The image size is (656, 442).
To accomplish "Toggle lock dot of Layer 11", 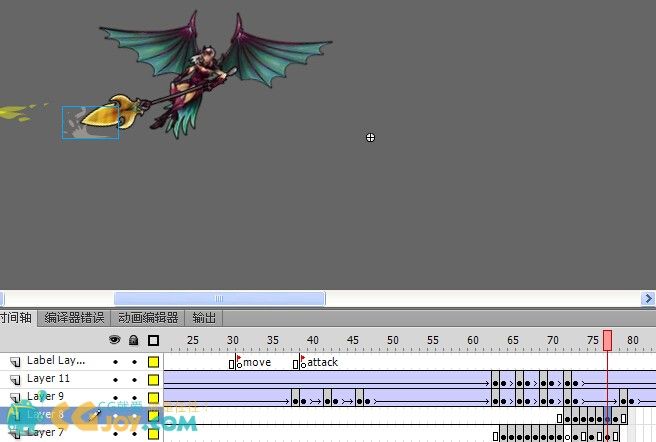I will pos(134,380).
